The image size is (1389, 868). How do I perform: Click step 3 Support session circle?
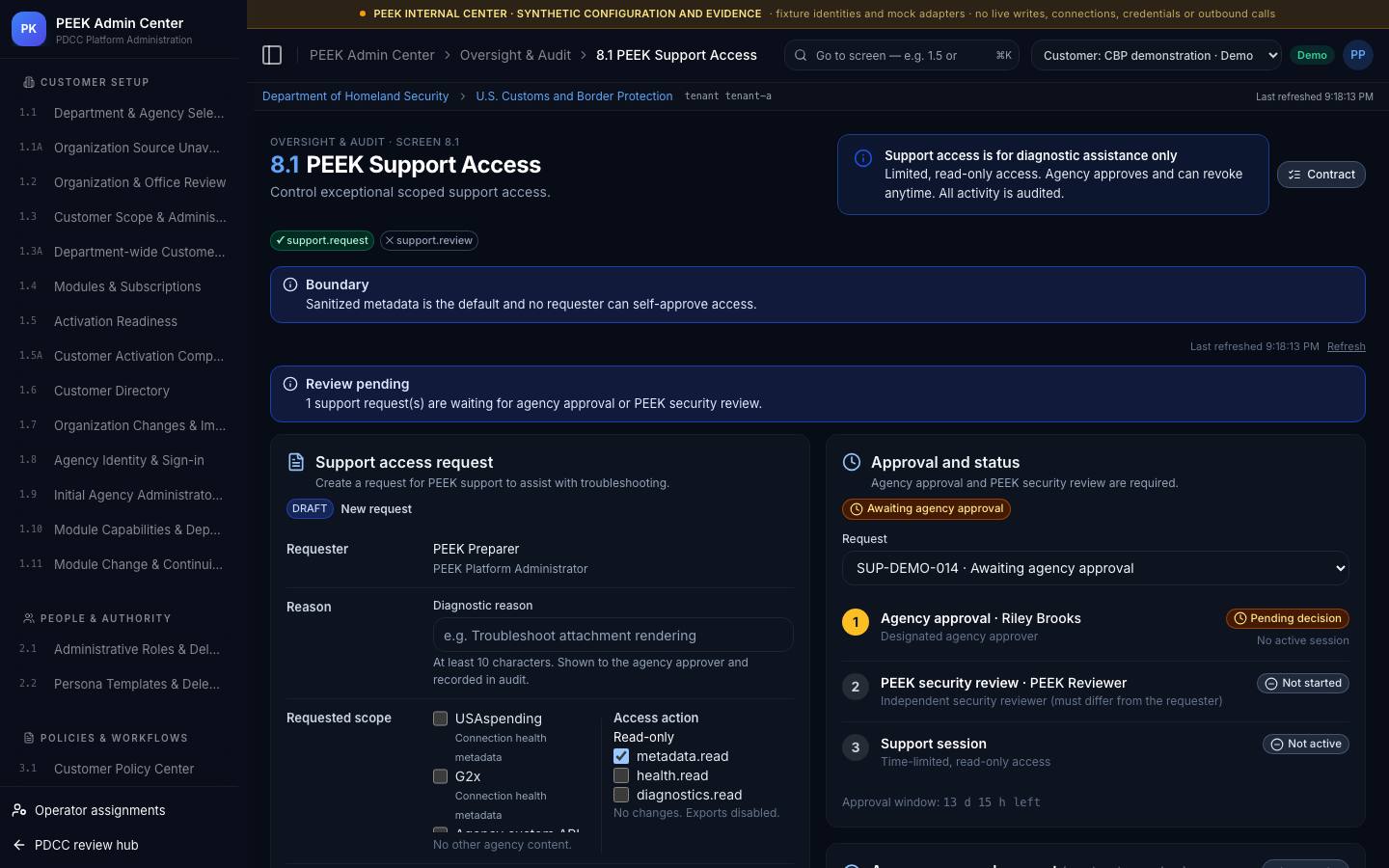(856, 747)
